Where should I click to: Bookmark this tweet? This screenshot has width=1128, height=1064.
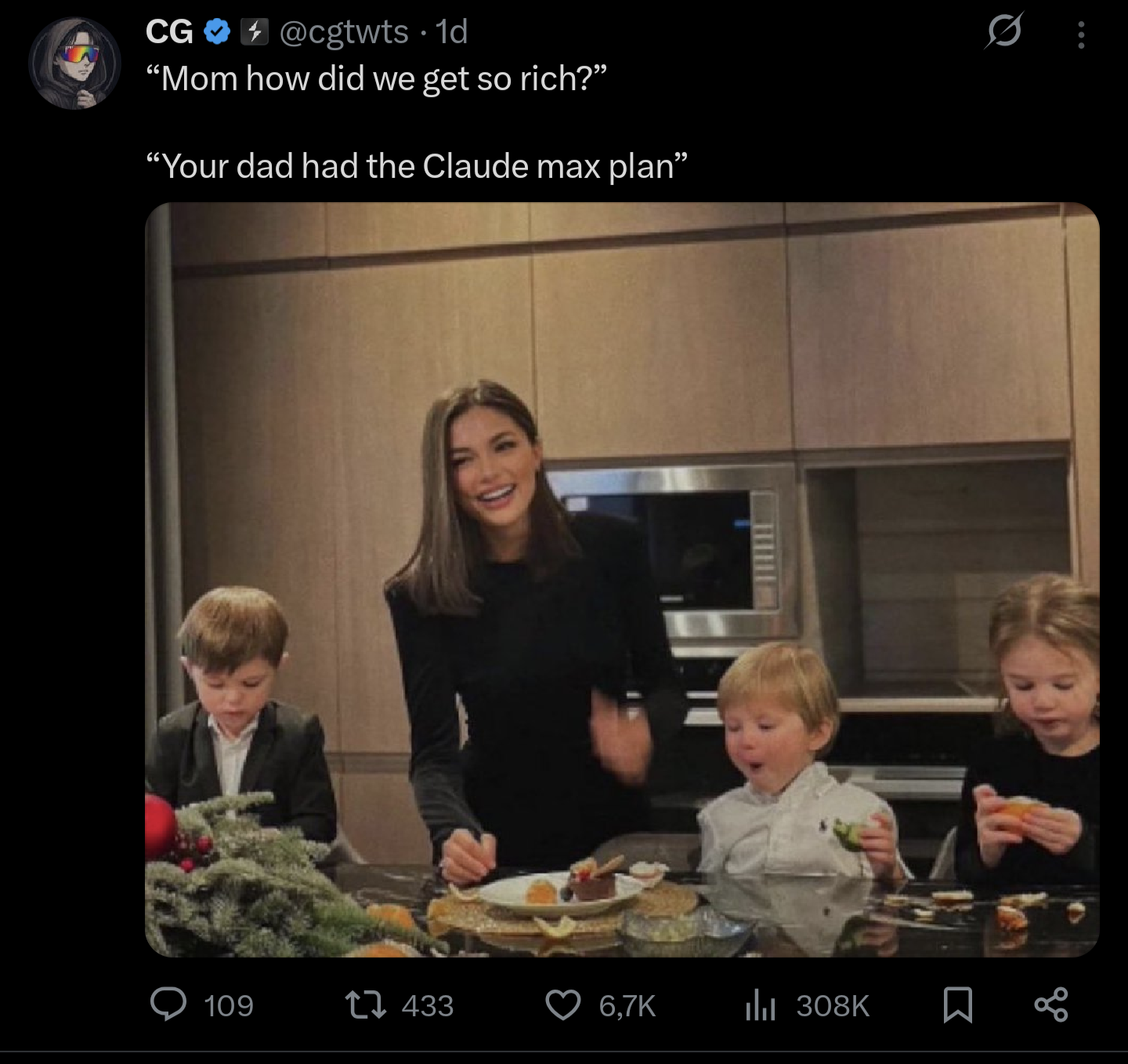point(958,1004)
